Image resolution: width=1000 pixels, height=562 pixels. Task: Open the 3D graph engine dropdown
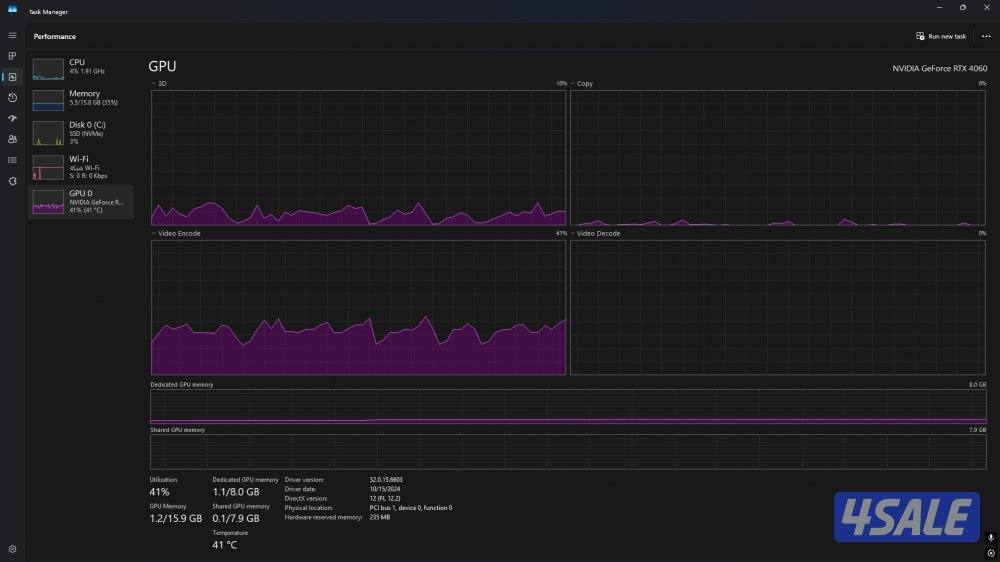coord(160,84)
